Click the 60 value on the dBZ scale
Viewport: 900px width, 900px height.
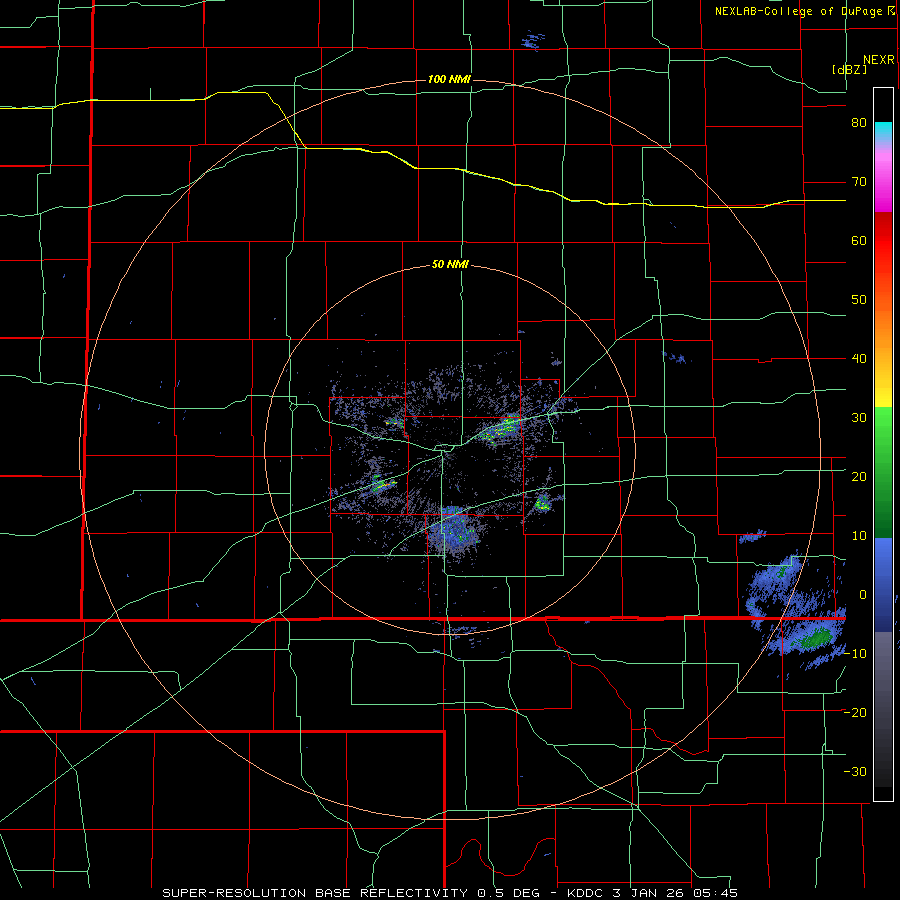pos(859,240)
